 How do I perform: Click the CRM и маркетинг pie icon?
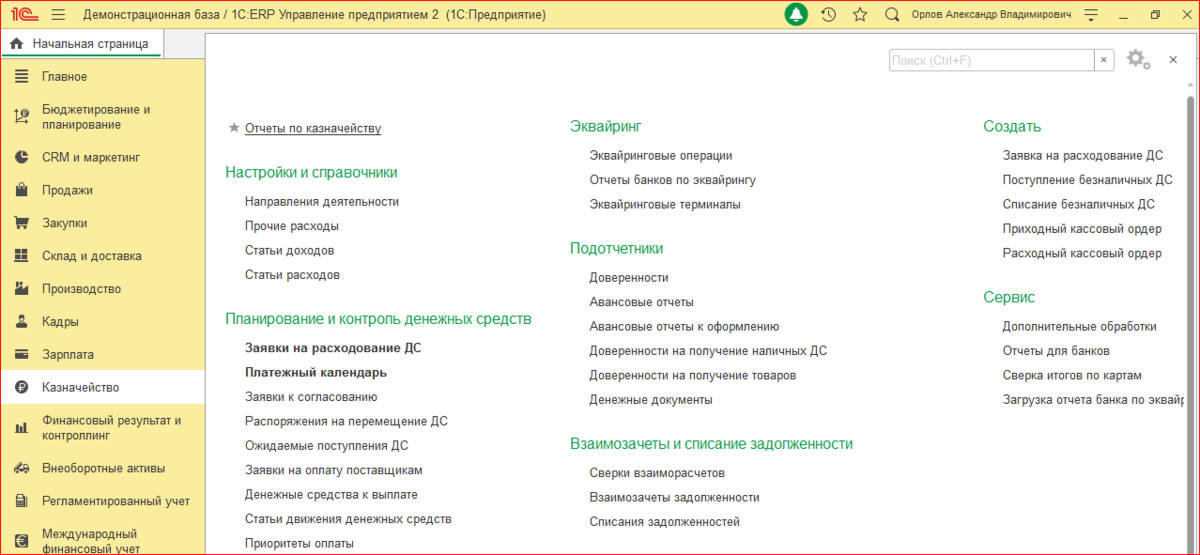21,157
